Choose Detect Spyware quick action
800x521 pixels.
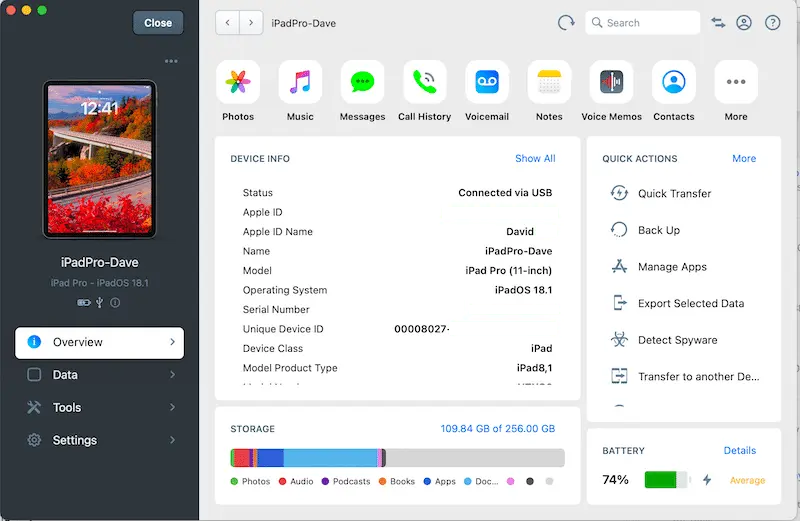[x=677, y=340]
